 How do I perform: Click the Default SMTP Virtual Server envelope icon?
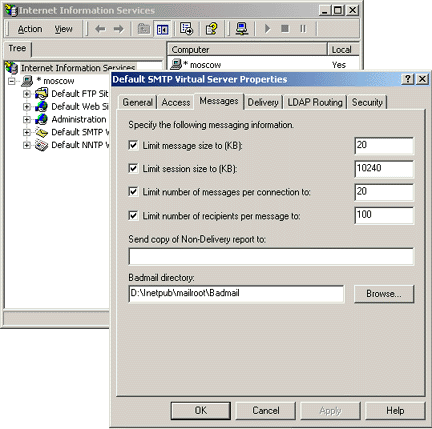click(42, 132)
